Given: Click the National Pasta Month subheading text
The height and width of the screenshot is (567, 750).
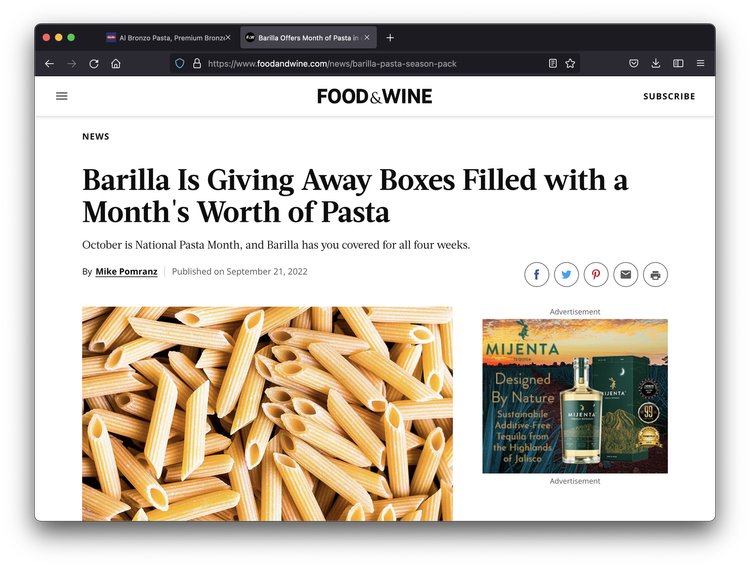Looking at the screenshot, I should click(x=276, y=245).
